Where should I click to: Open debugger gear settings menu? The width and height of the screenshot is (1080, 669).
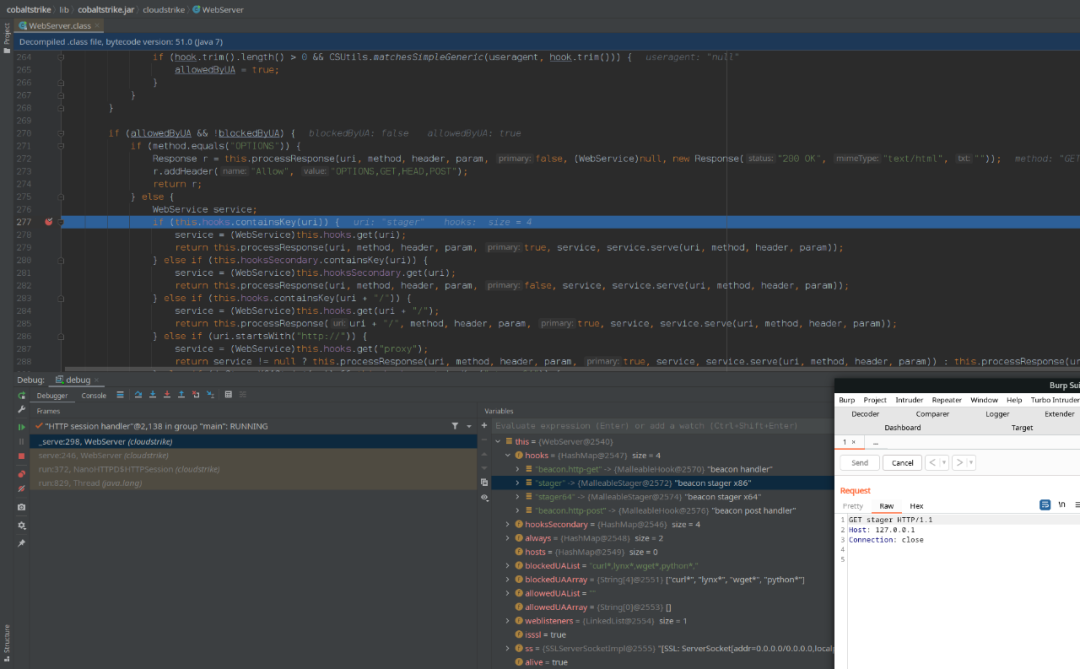point(21,526)
